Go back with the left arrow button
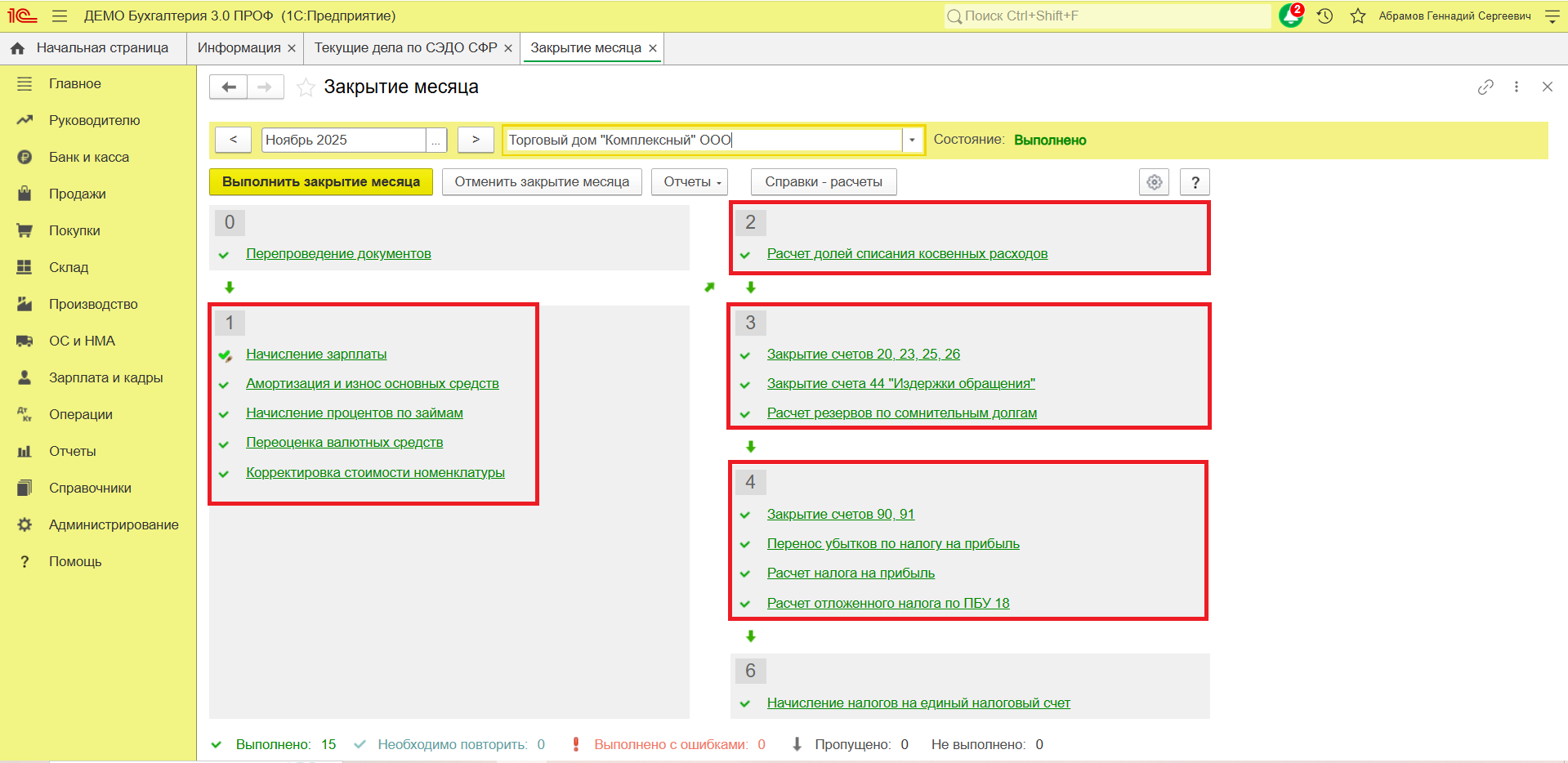1568x763 pixels. click(228, 87)
